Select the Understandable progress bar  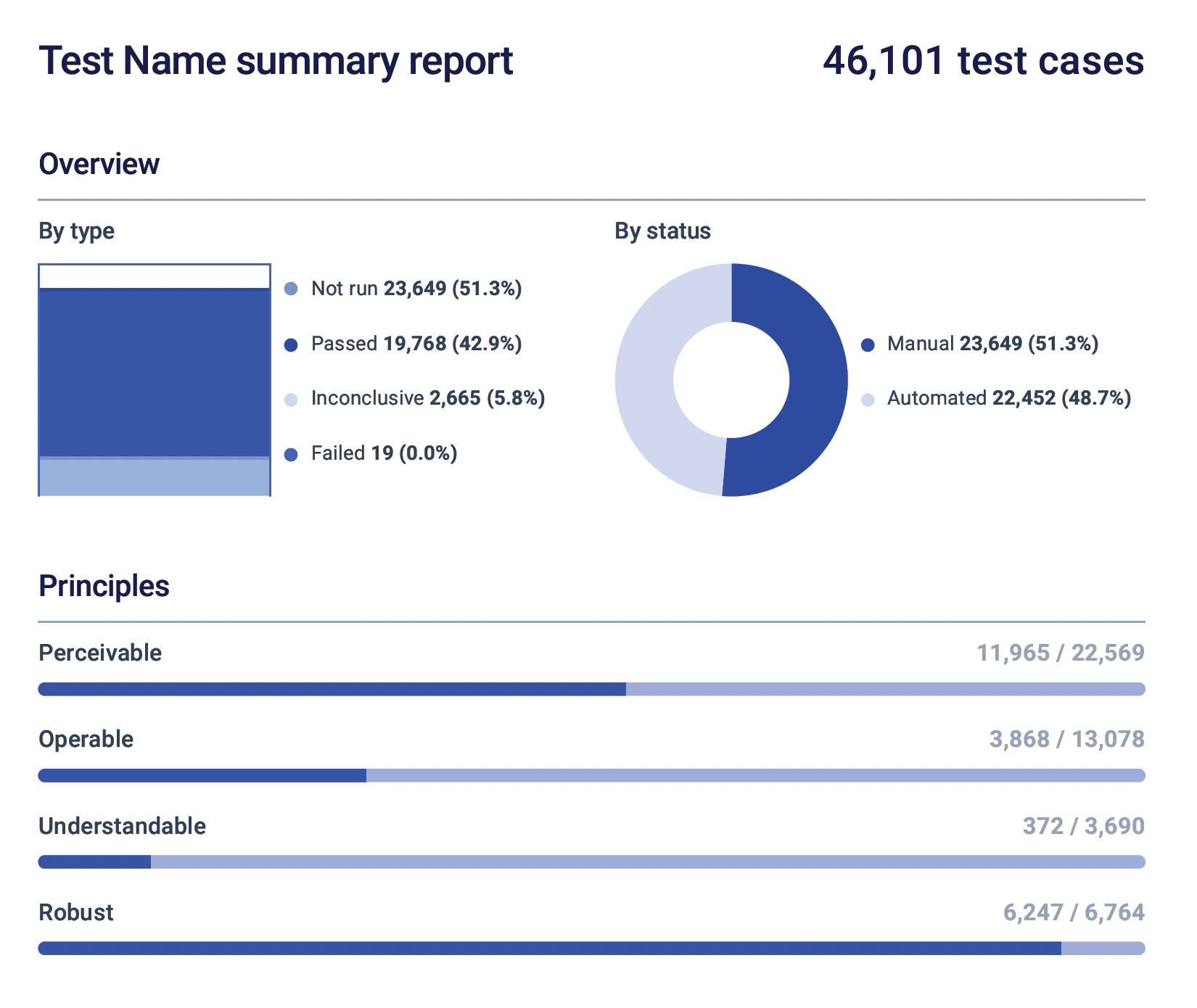[591, 862]
